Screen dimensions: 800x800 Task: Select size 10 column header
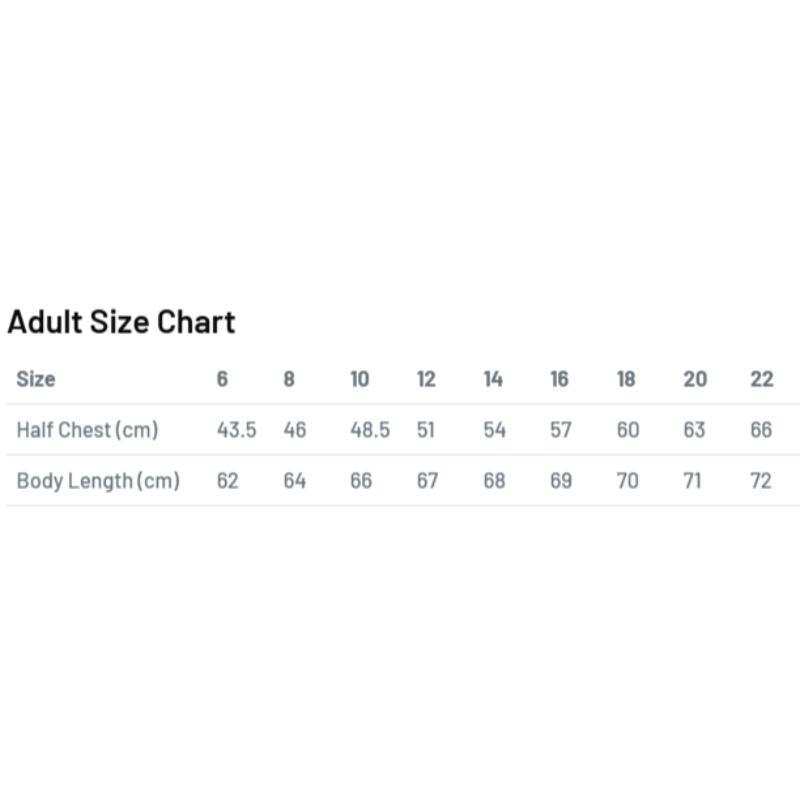360,379
